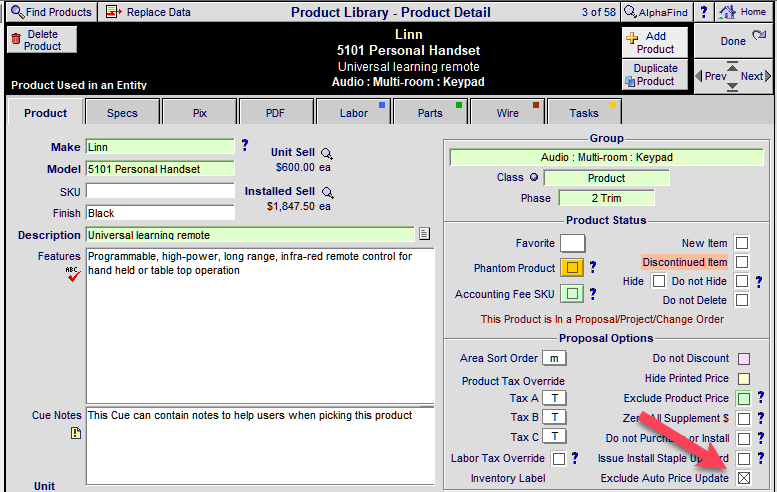Open AlphaFind search

[x=656, y=12]
